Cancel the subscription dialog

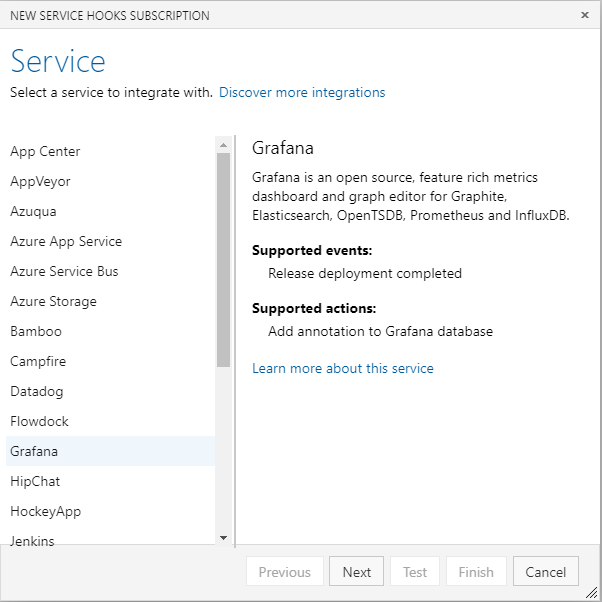(546, 572)
